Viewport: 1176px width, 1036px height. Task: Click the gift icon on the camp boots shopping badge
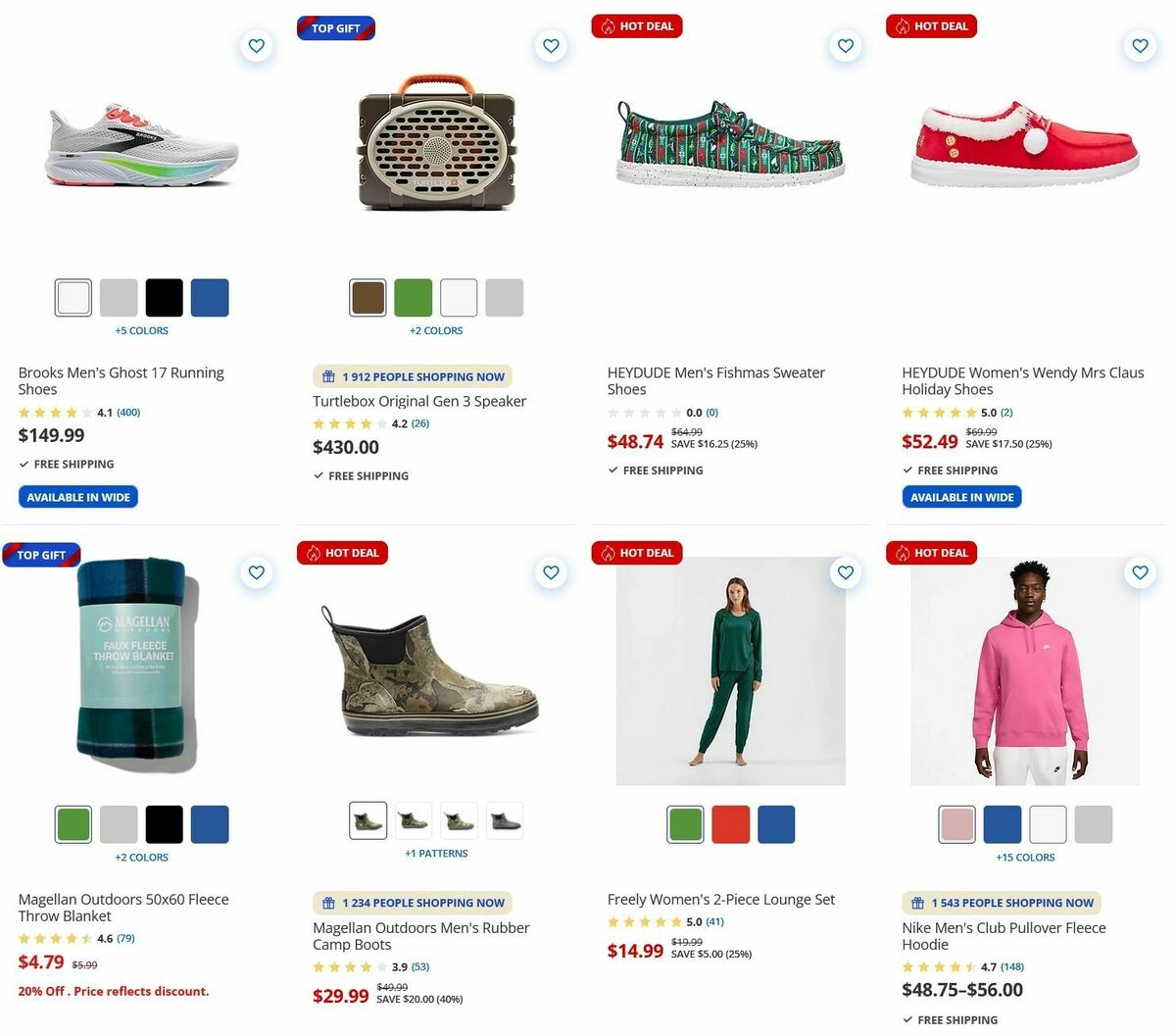tap(328, 903)
